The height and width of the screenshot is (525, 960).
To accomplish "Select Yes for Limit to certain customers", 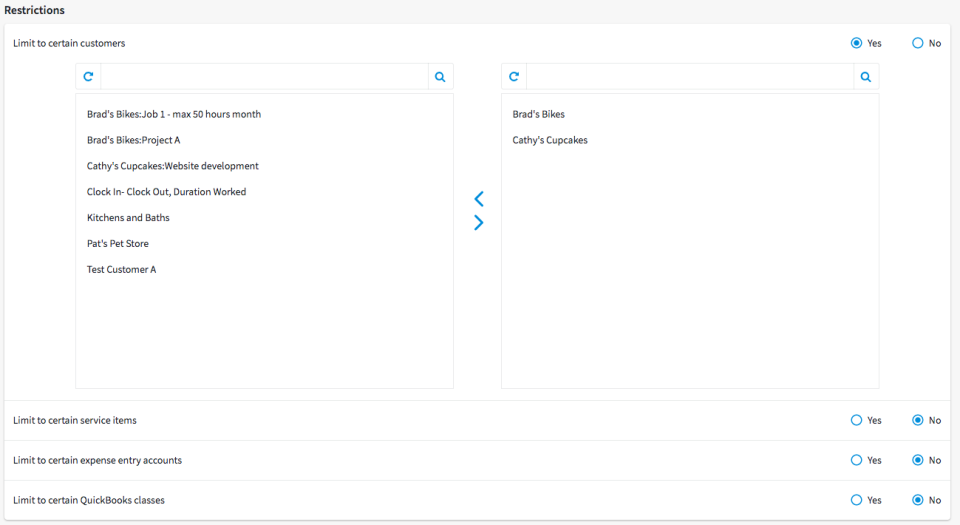I will pyautogui.click(x=857, y=43).
